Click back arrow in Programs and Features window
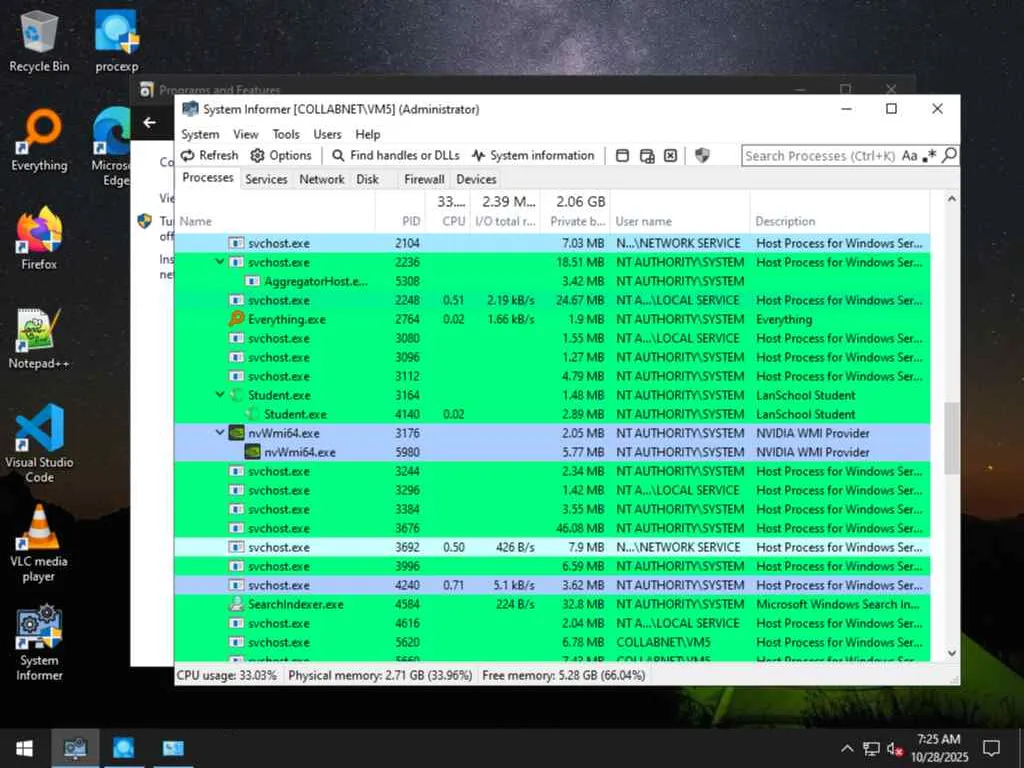The height and width of the screenshot is (768, 1024). coord(150,122)
